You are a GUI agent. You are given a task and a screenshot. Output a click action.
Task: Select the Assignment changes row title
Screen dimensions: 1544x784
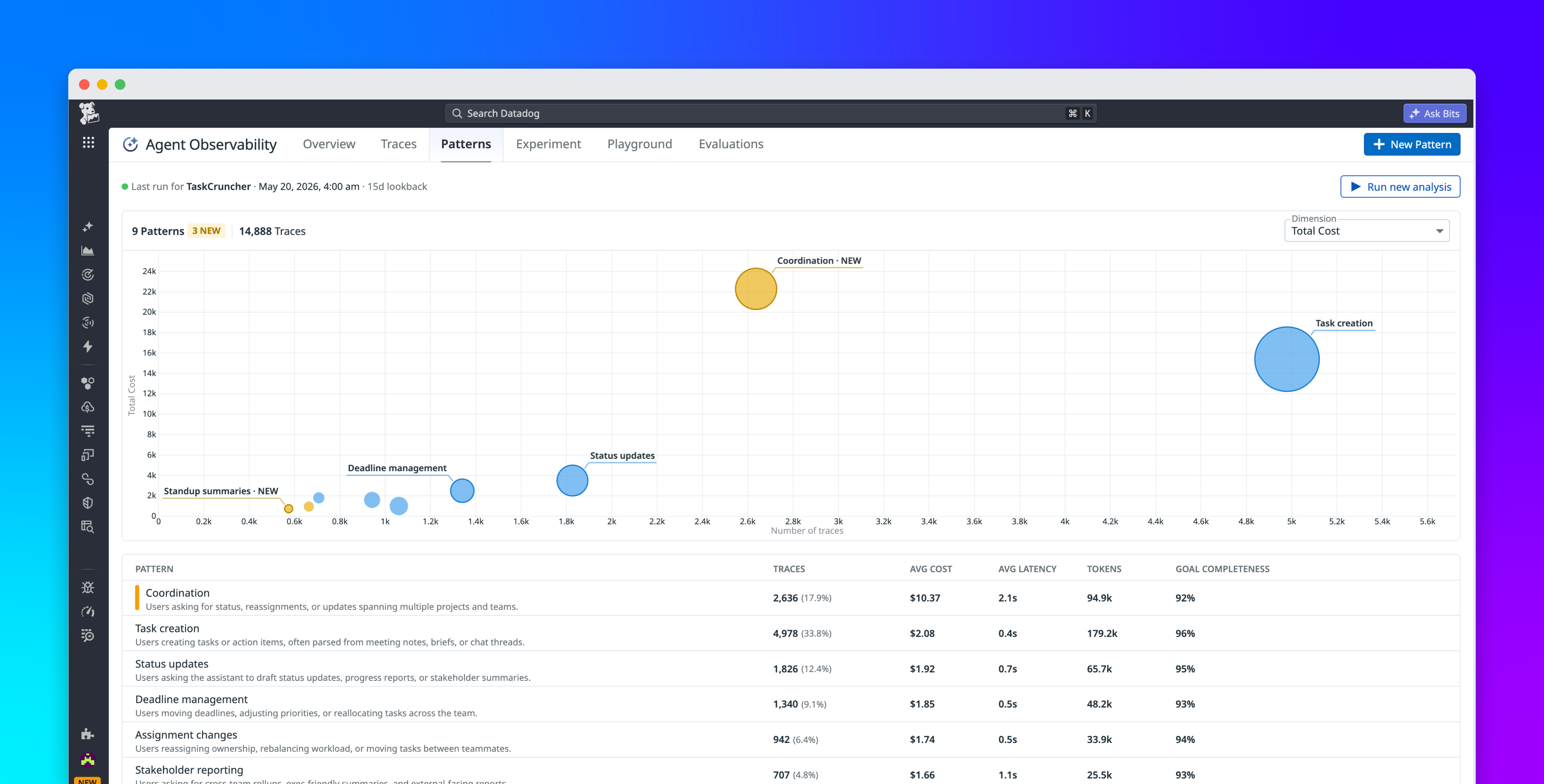click(x=186, y=734)
